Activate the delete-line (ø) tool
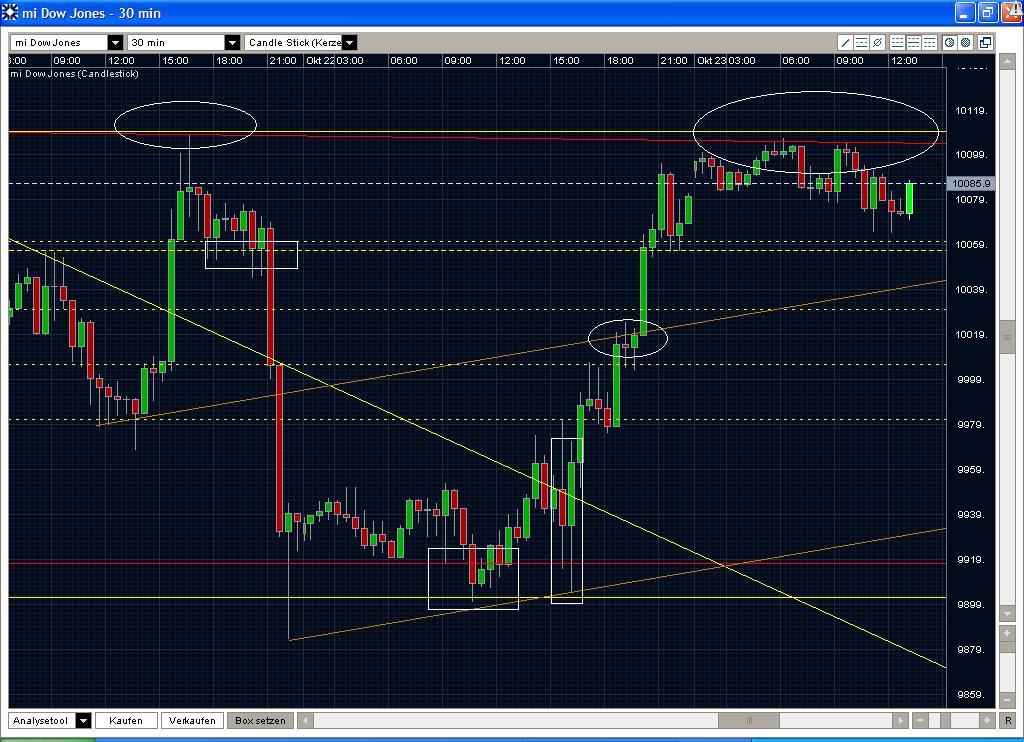Image resolution: width=1024 pixels, height=742 pixels. coord(877,43)
